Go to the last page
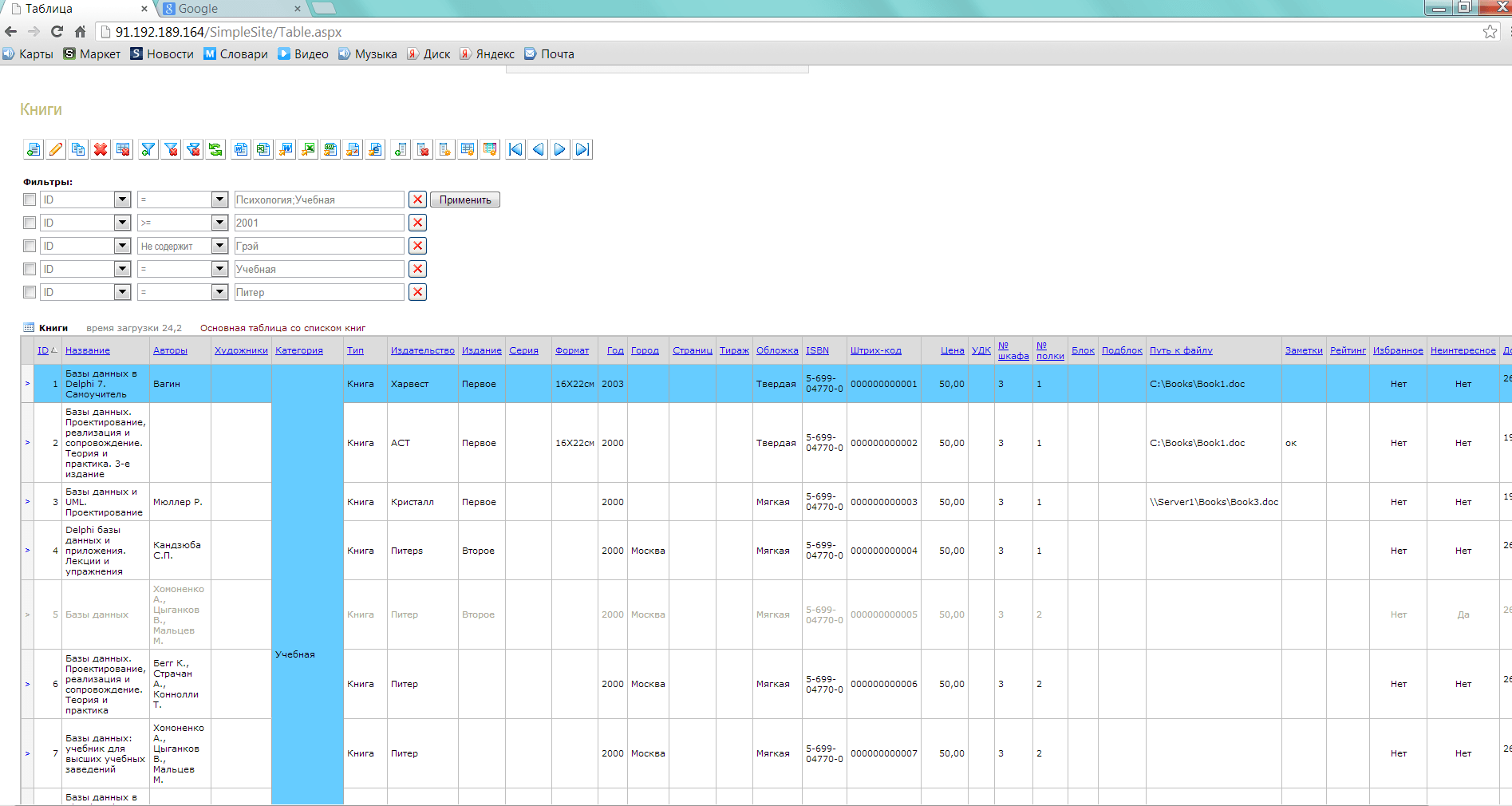This screenshot has height=806, width=1512. [x=583, y=149]
